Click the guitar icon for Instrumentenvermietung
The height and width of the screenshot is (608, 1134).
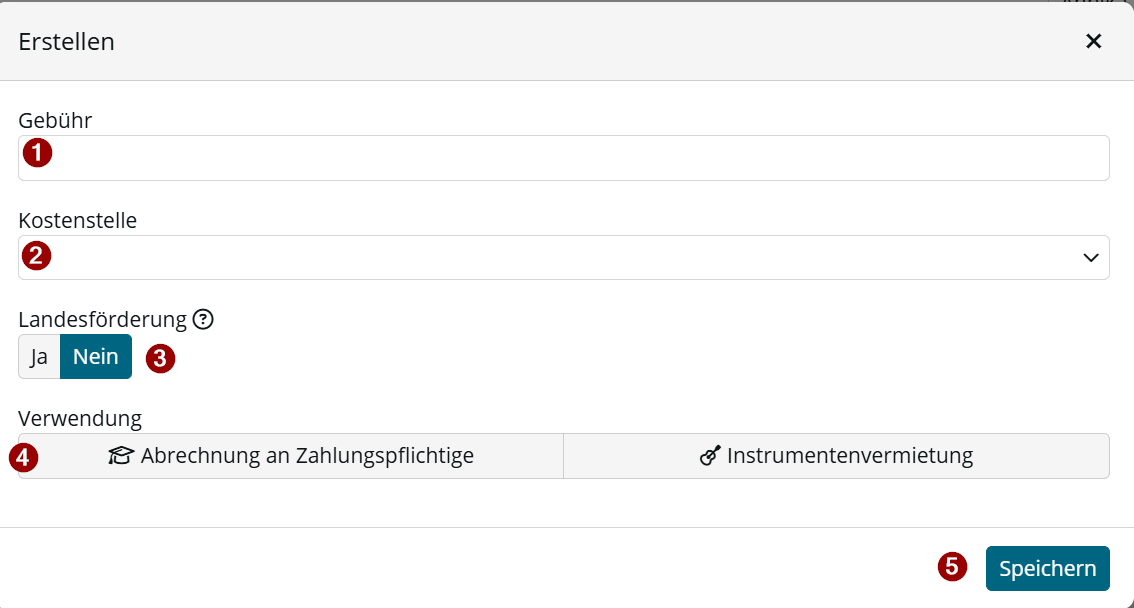710,455
